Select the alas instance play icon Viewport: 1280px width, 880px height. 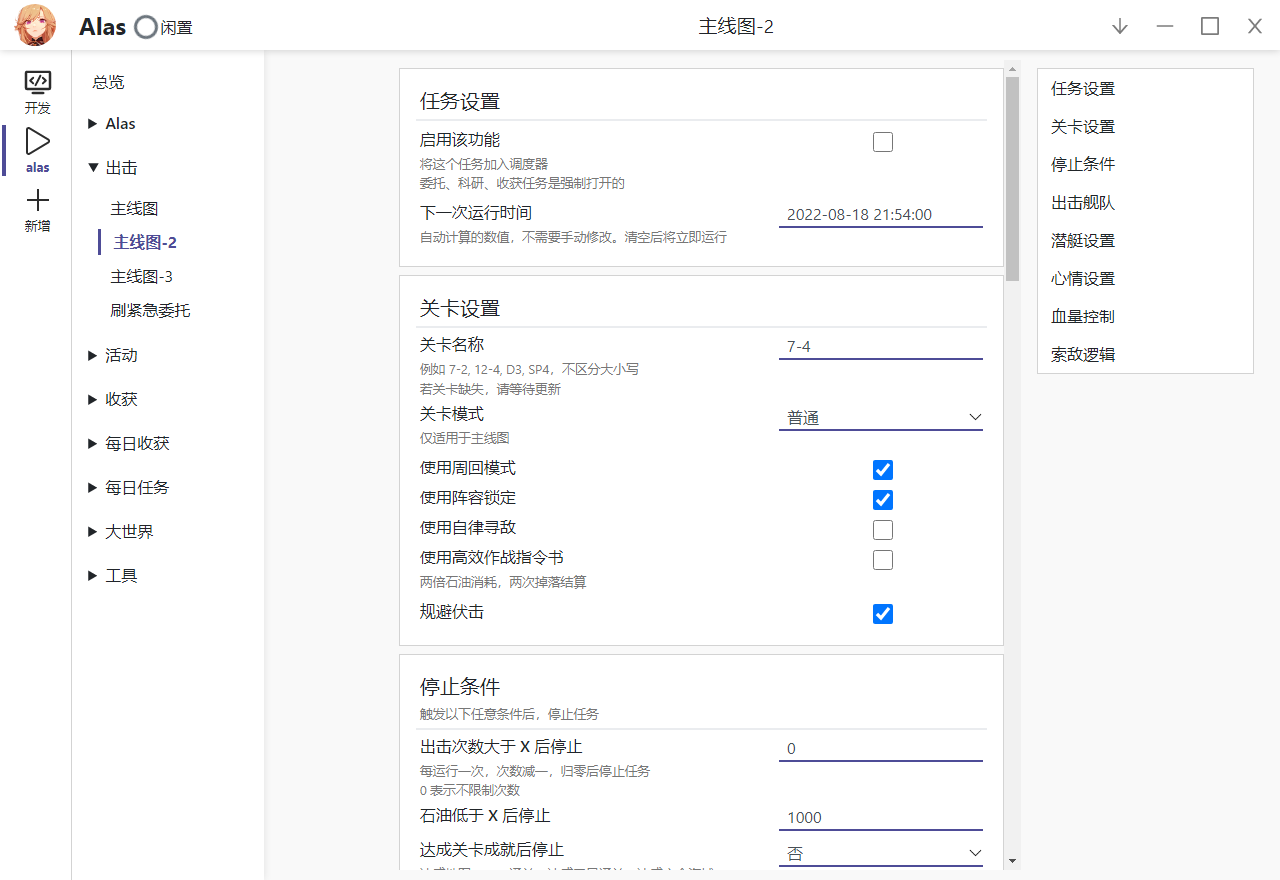coord(37,148)
